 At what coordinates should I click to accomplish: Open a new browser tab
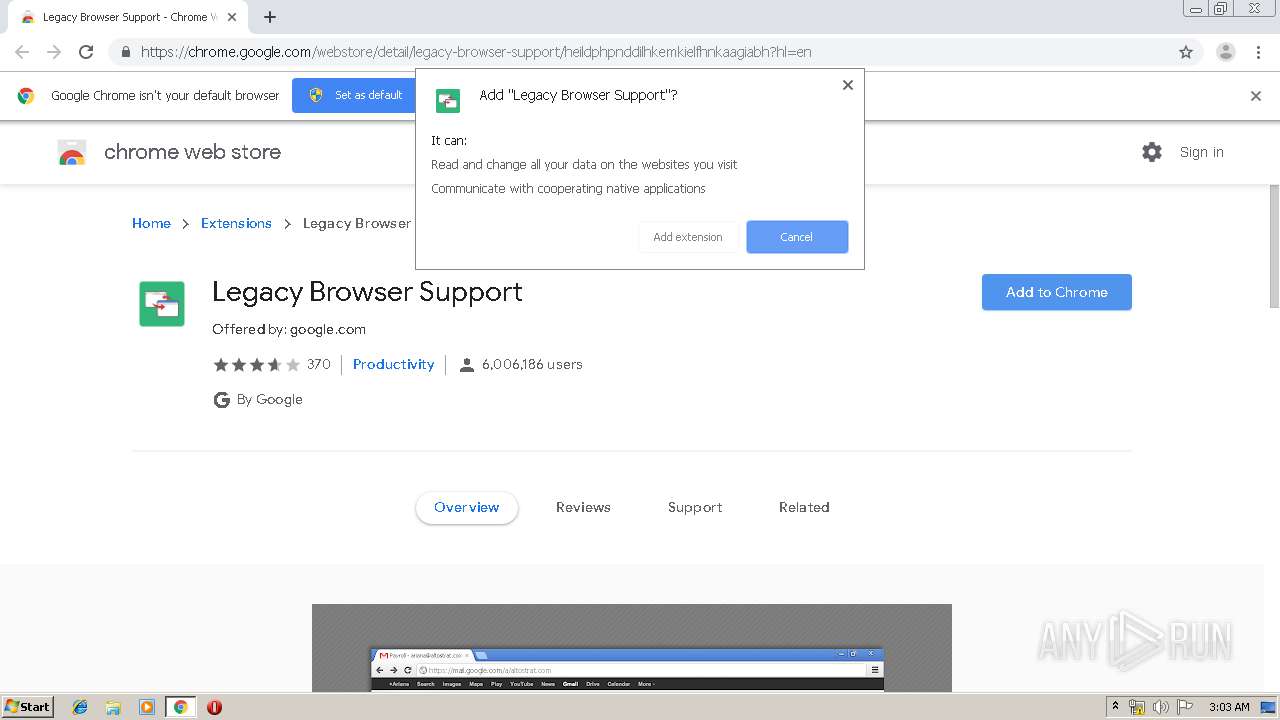click(270, 17)
